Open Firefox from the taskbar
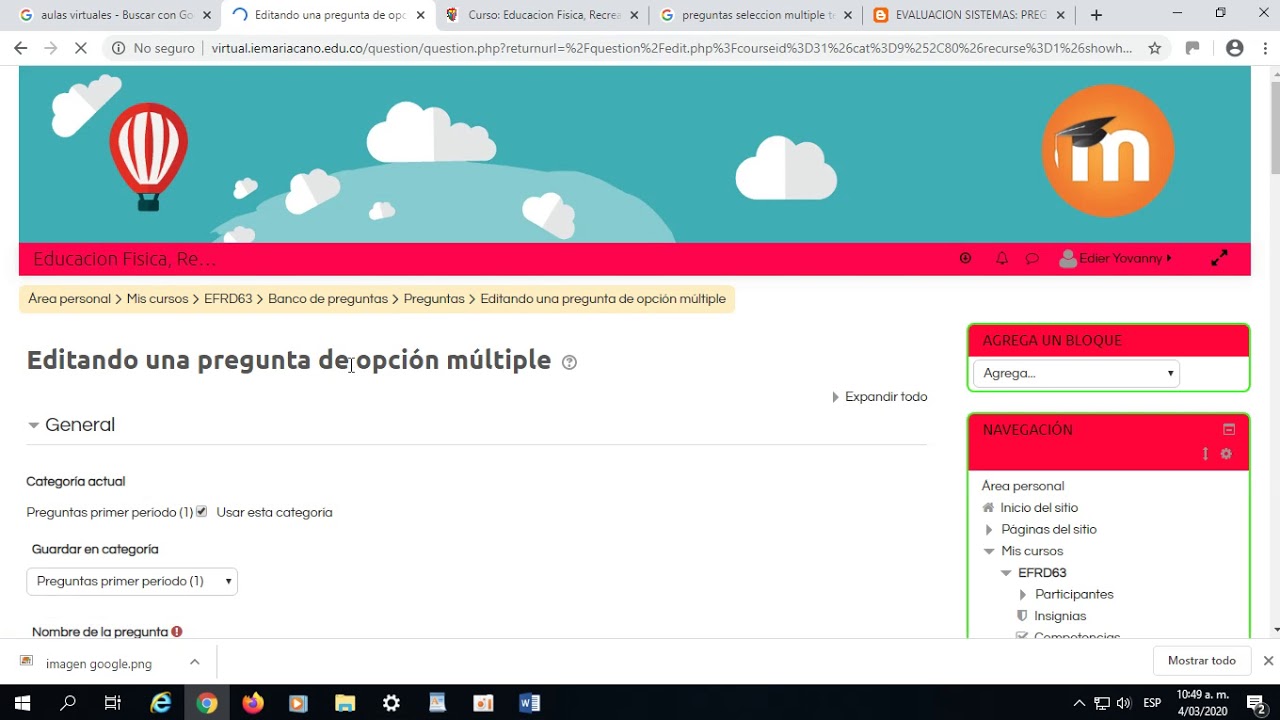Image resolution: width=1280 pixels, height=720 pixels. (253, 703)
